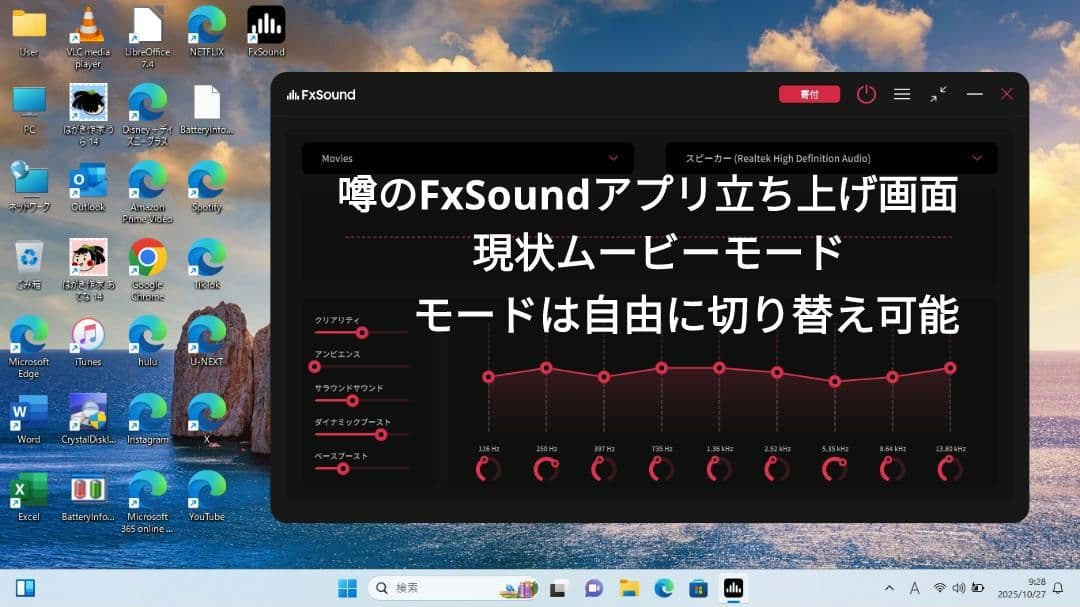Open VLC media player from the desktop
Viewport: 1080px width, 607px height.
[x=86, y=25]
